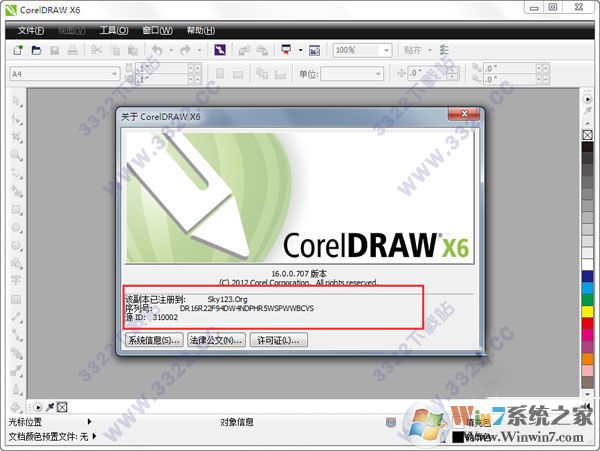Image resolution: width=600 pixels, height=451 pixels.
Task: Click the no-color X swatch in palette
Action: 587,135
